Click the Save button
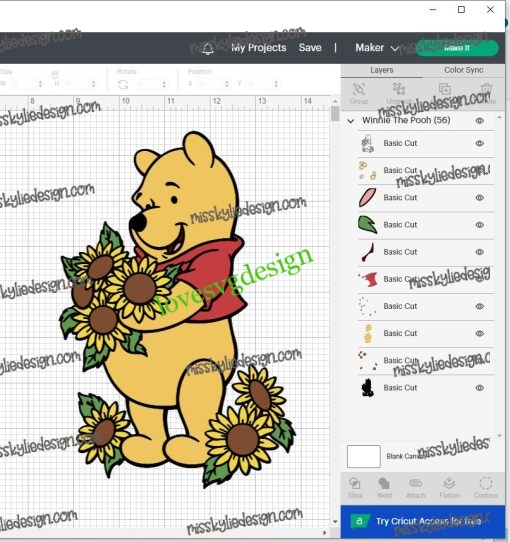The image size is (510, 542). pos(310,48)
